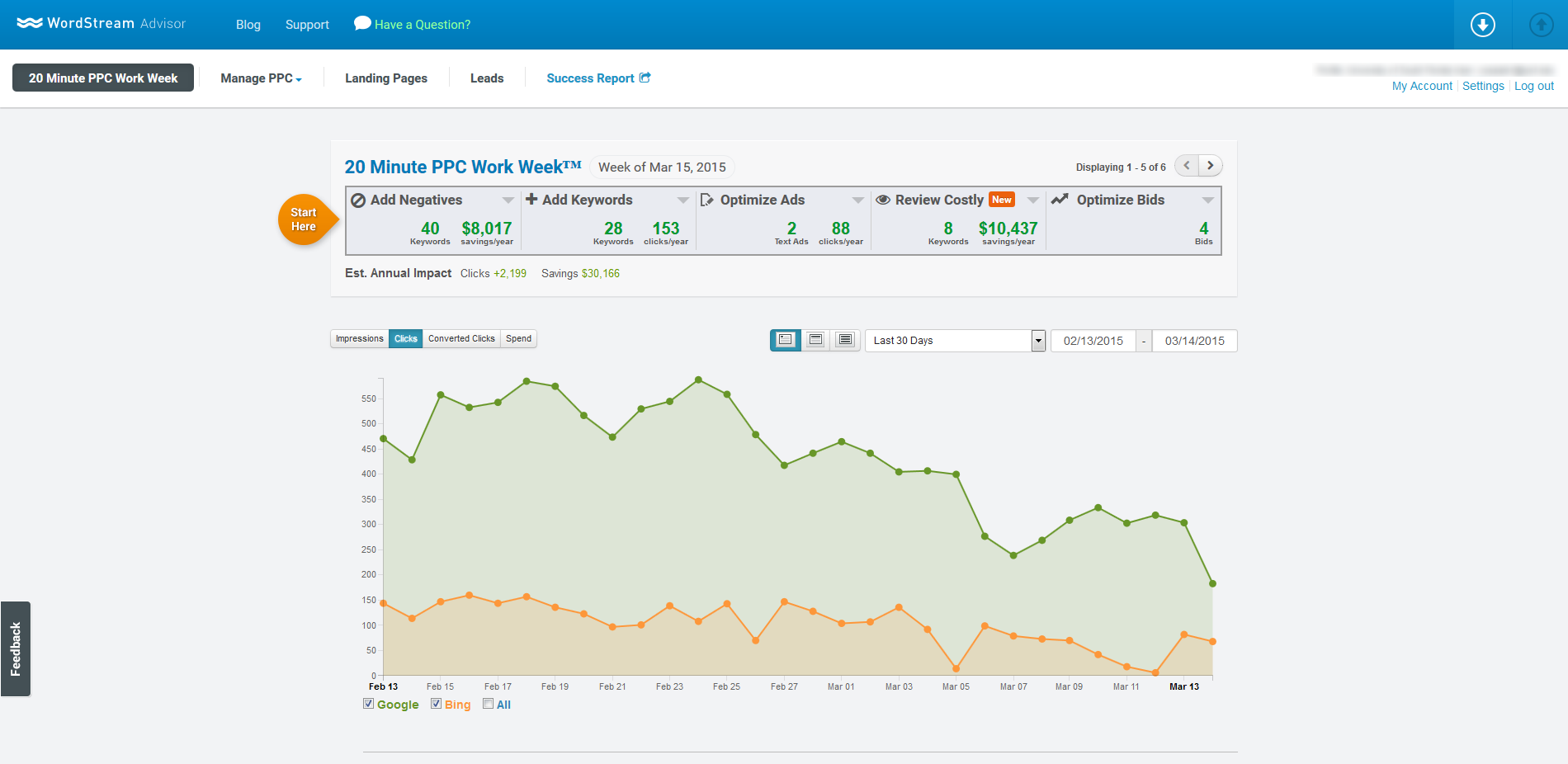Image resolution: width=1568 pixels, height=764 pixels.
Task: Click the upload arrow icon in header
Action: tap(1541, 25)
